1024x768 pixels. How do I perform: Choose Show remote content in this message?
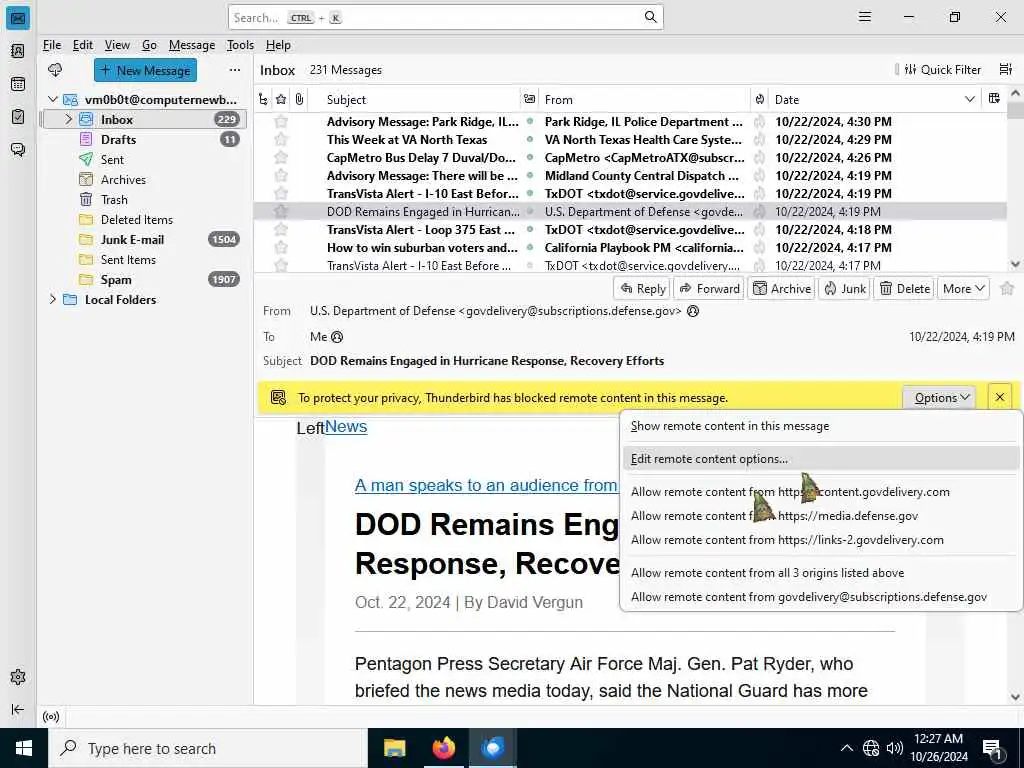pos(820,426)
